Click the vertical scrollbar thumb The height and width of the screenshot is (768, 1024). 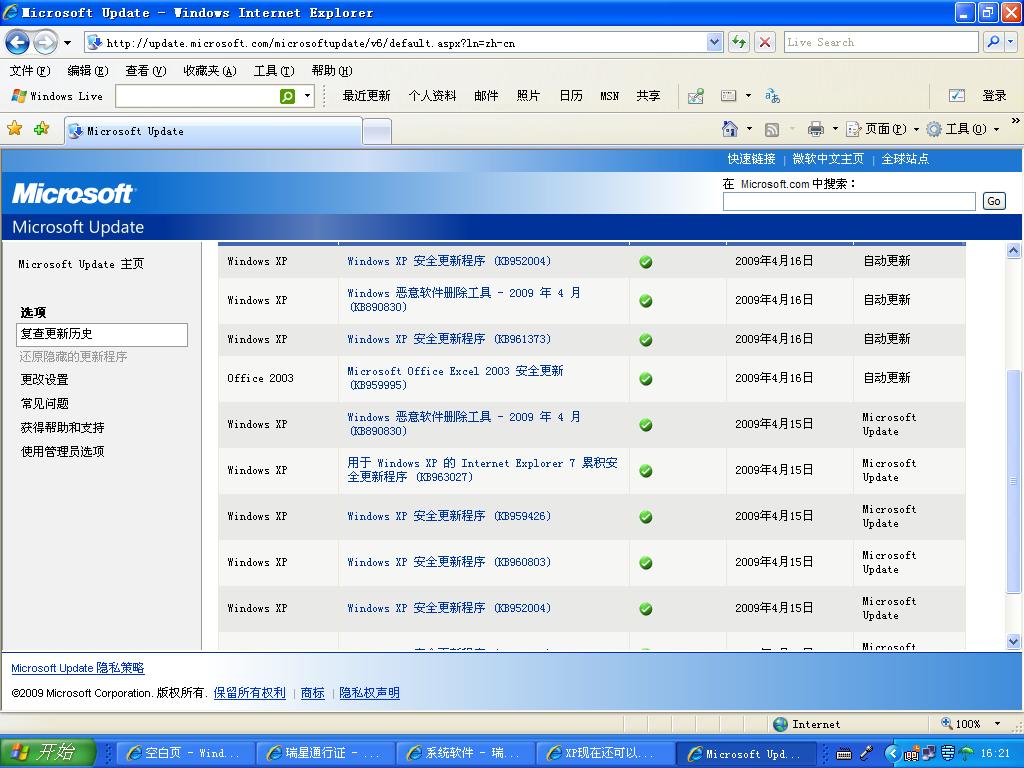click(1014, 481)
